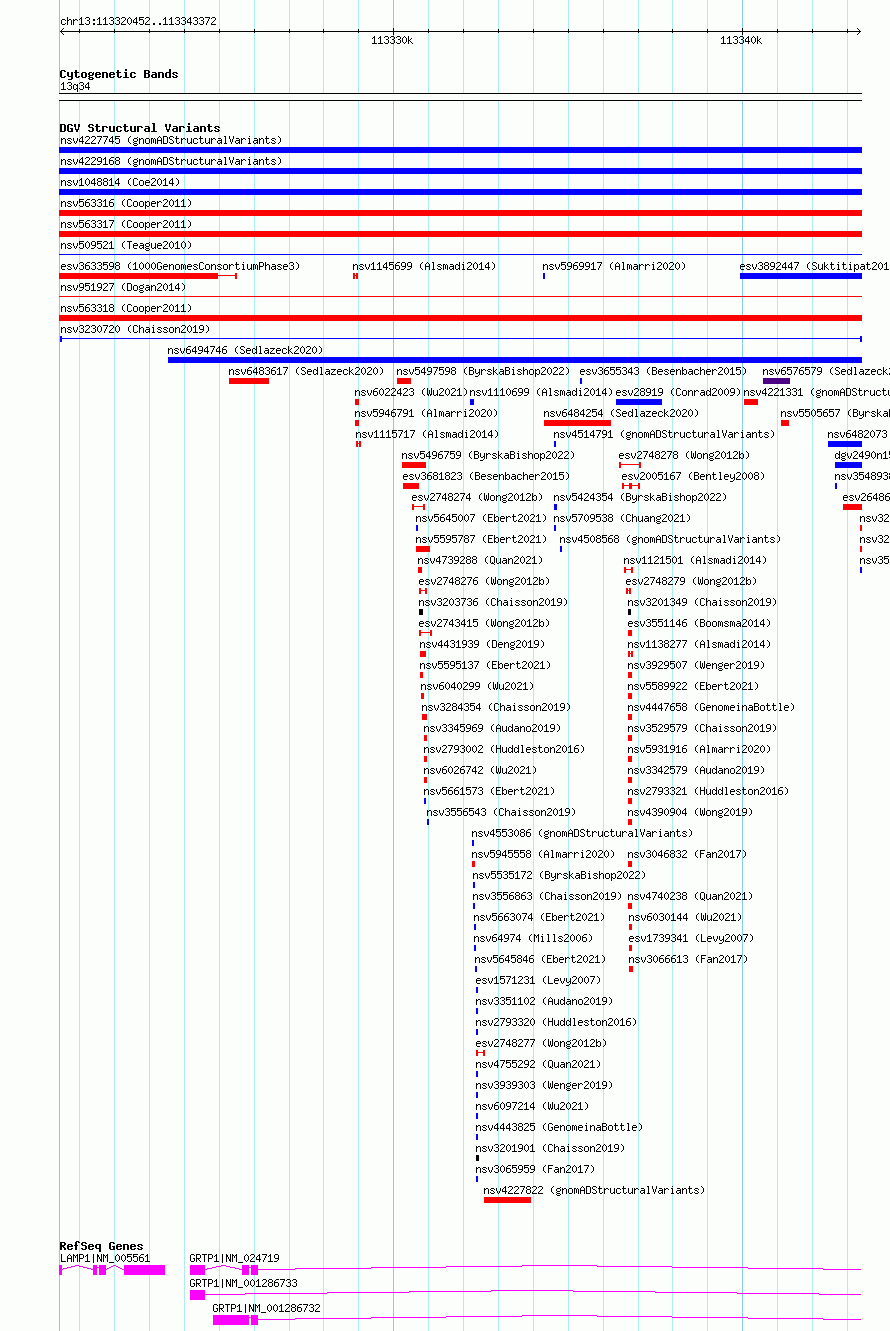Click nsv3230720 (Chaisson2019) label

(135, 329)
